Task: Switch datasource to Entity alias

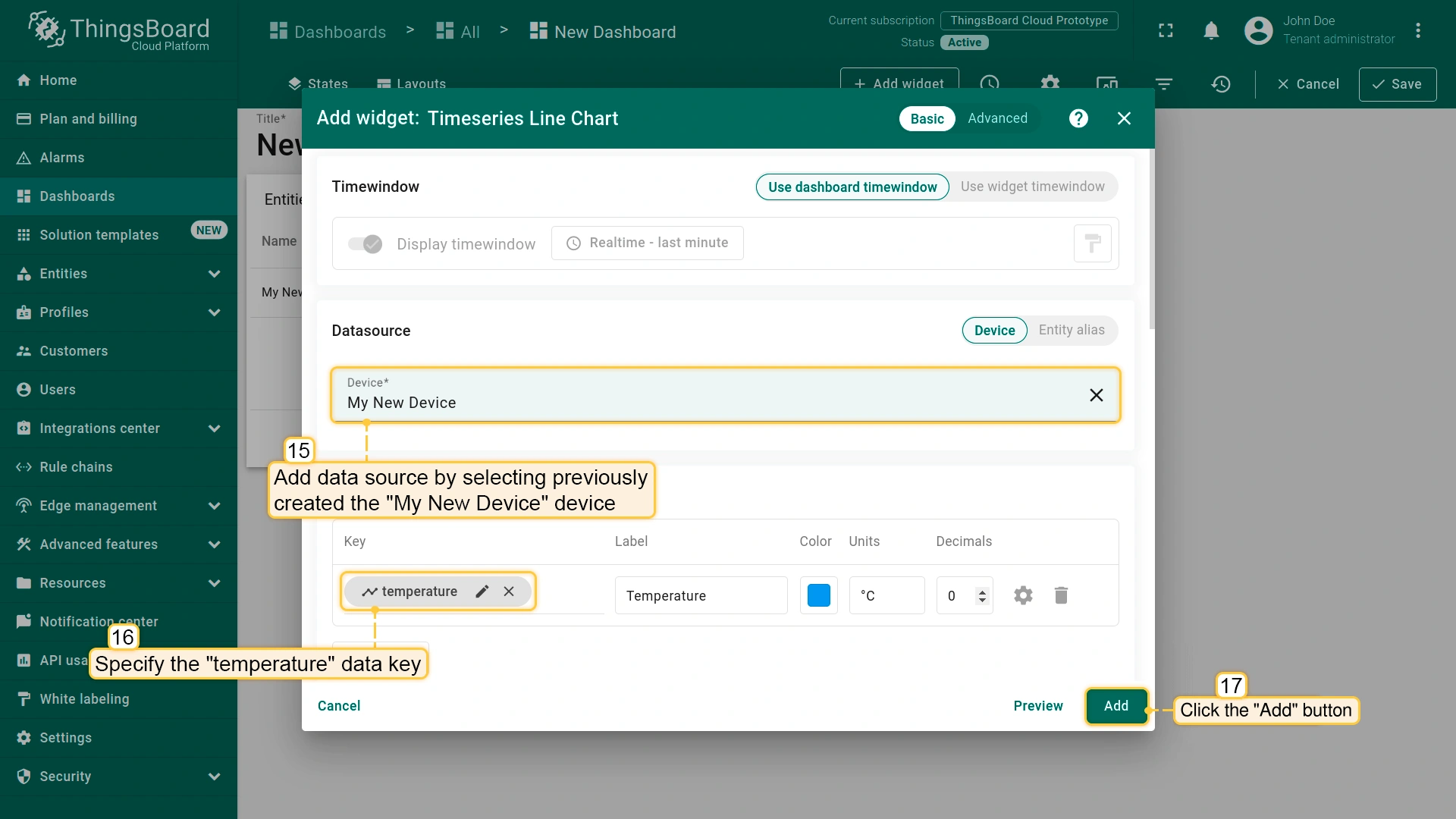Action: coord(1071,330)
